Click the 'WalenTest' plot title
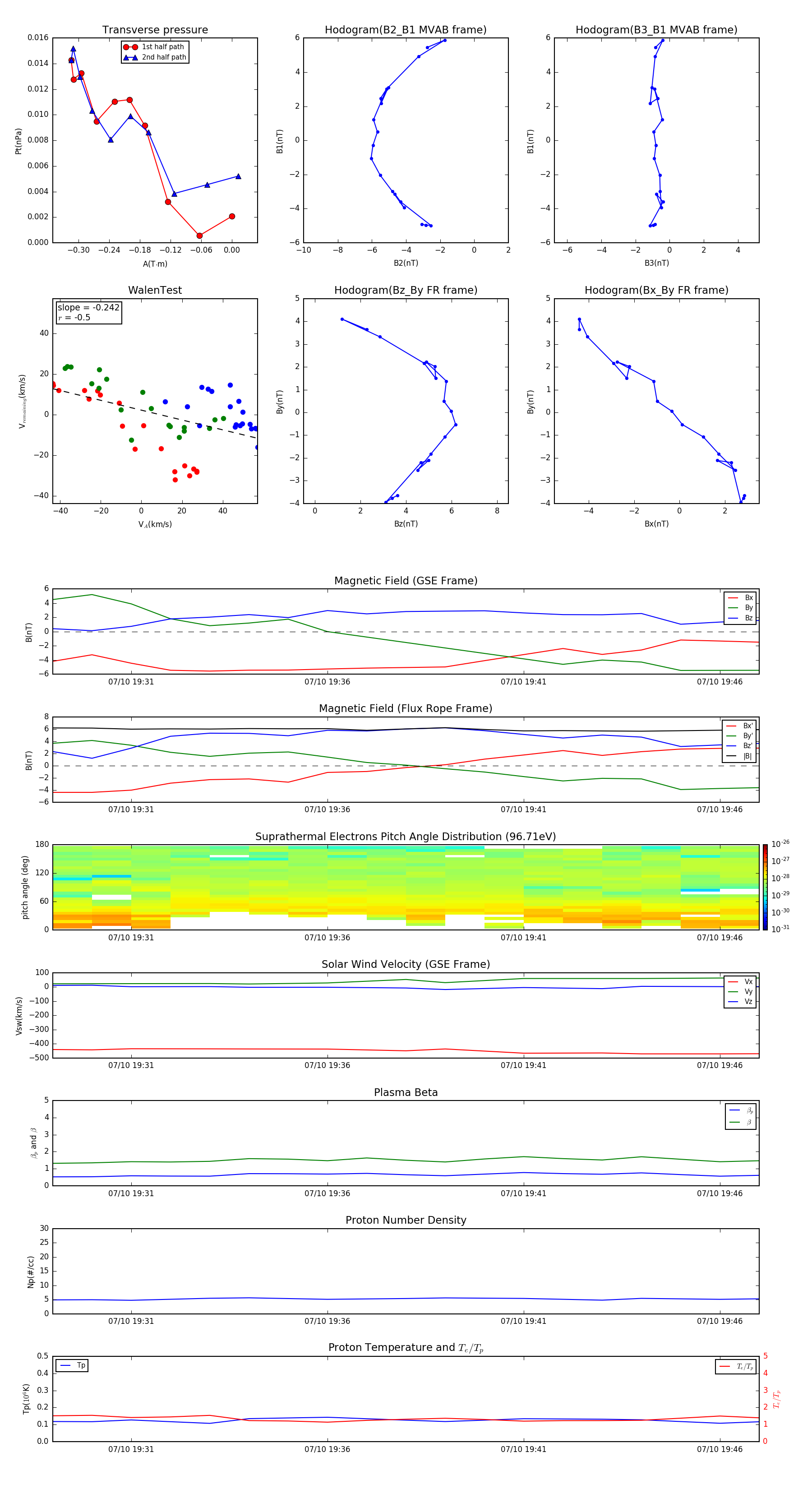 (x=155, y=290)
